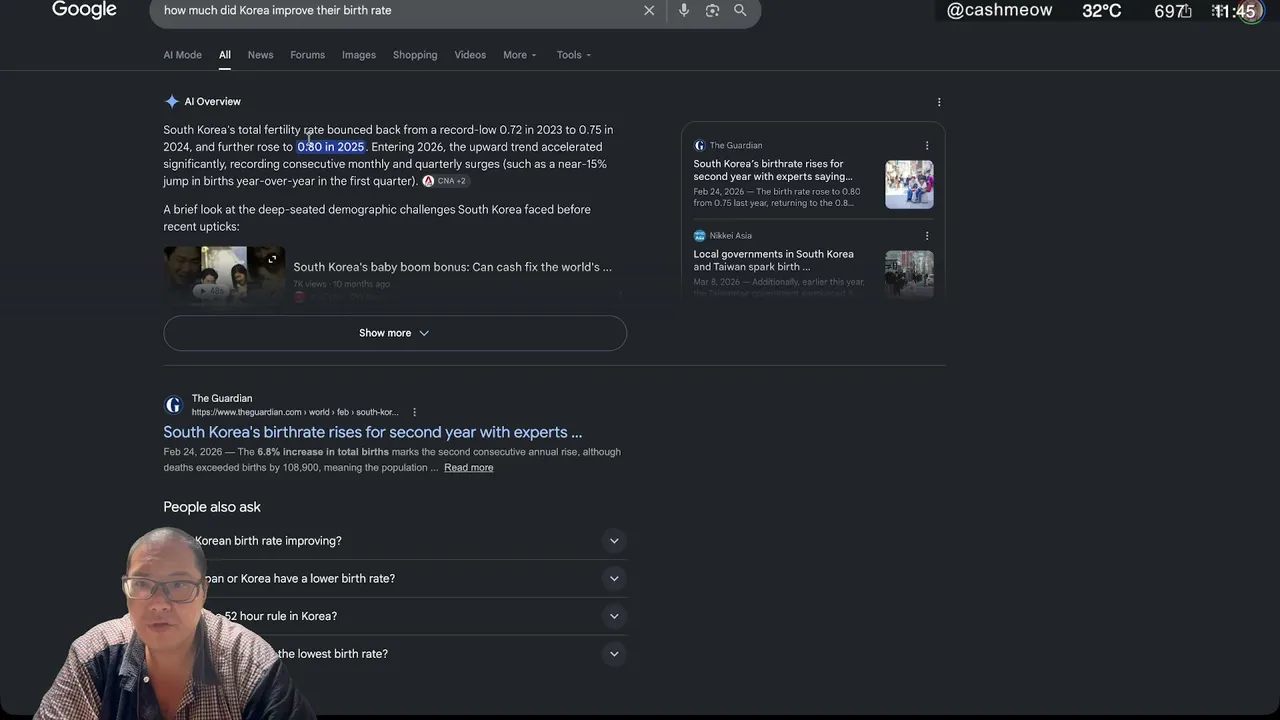Viewport: 1280px width, 720px height.
Task: Click The Guardian source card thumbnail image
Action: tap(909, 184)
